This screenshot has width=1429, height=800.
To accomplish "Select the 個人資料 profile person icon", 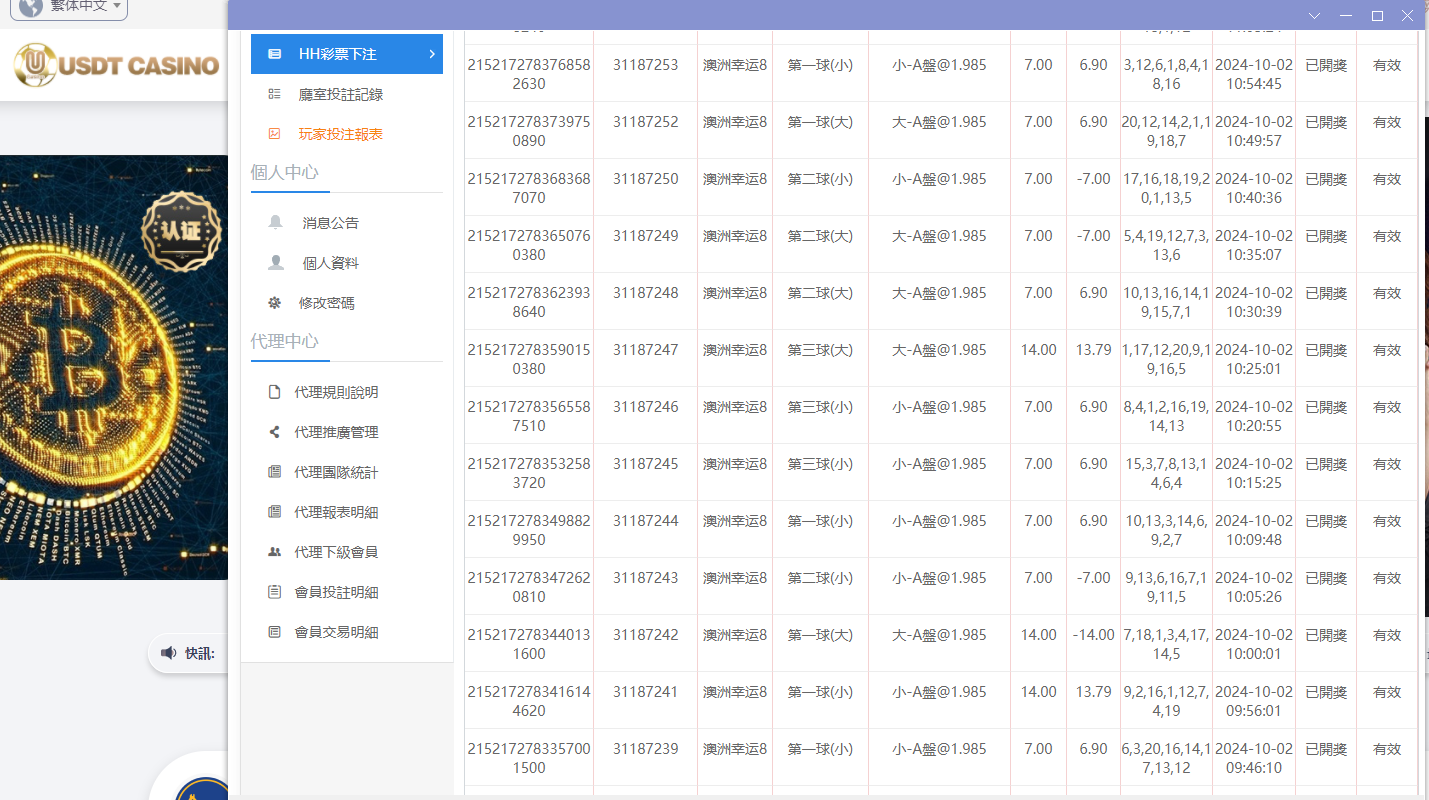I will click(275, 262).
